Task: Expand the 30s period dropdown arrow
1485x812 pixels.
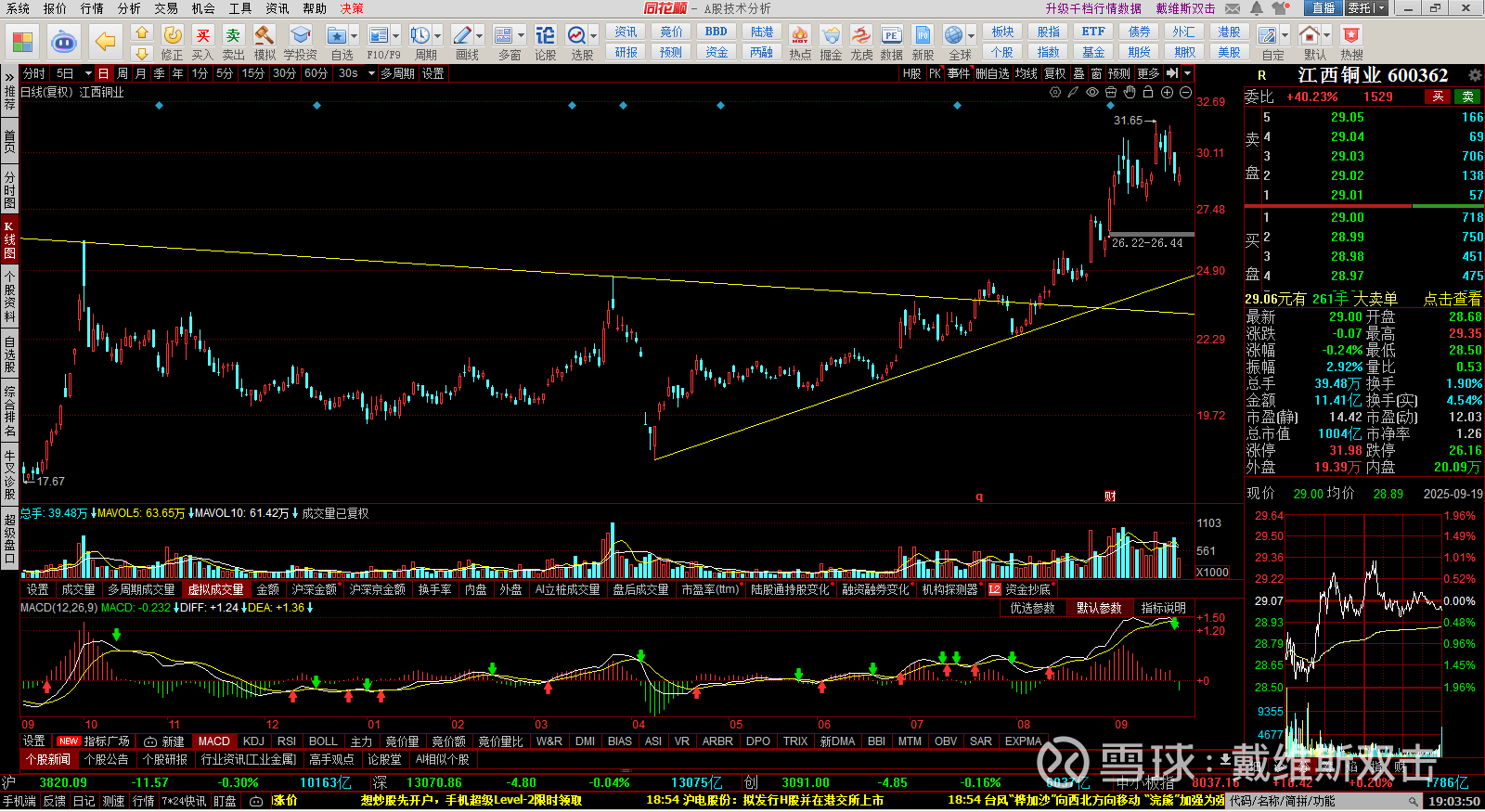Action: click(x=371, y=73)
